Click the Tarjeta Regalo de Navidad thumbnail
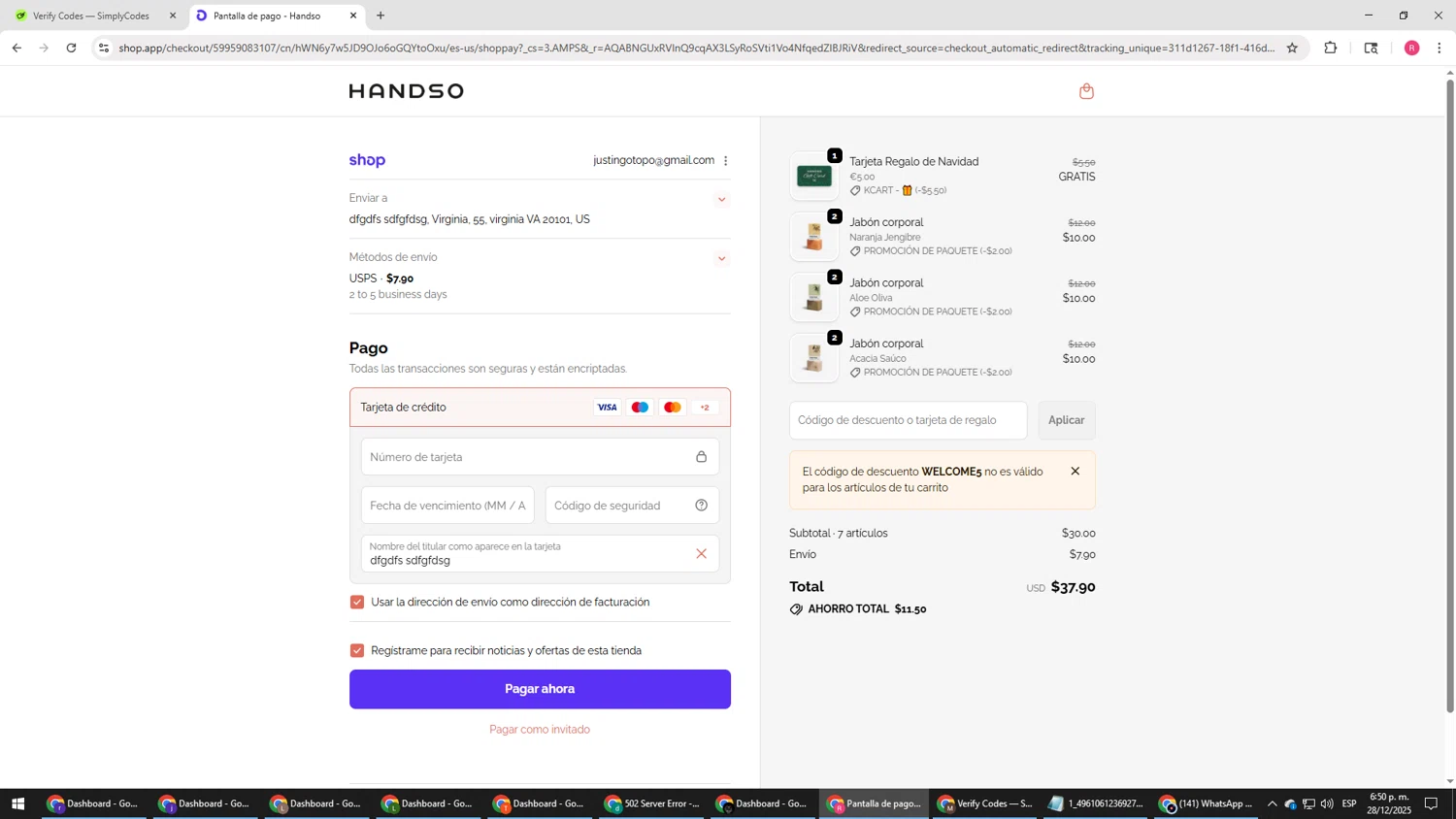The width and height of the screenshot is (1456, 819). [813, 177]
